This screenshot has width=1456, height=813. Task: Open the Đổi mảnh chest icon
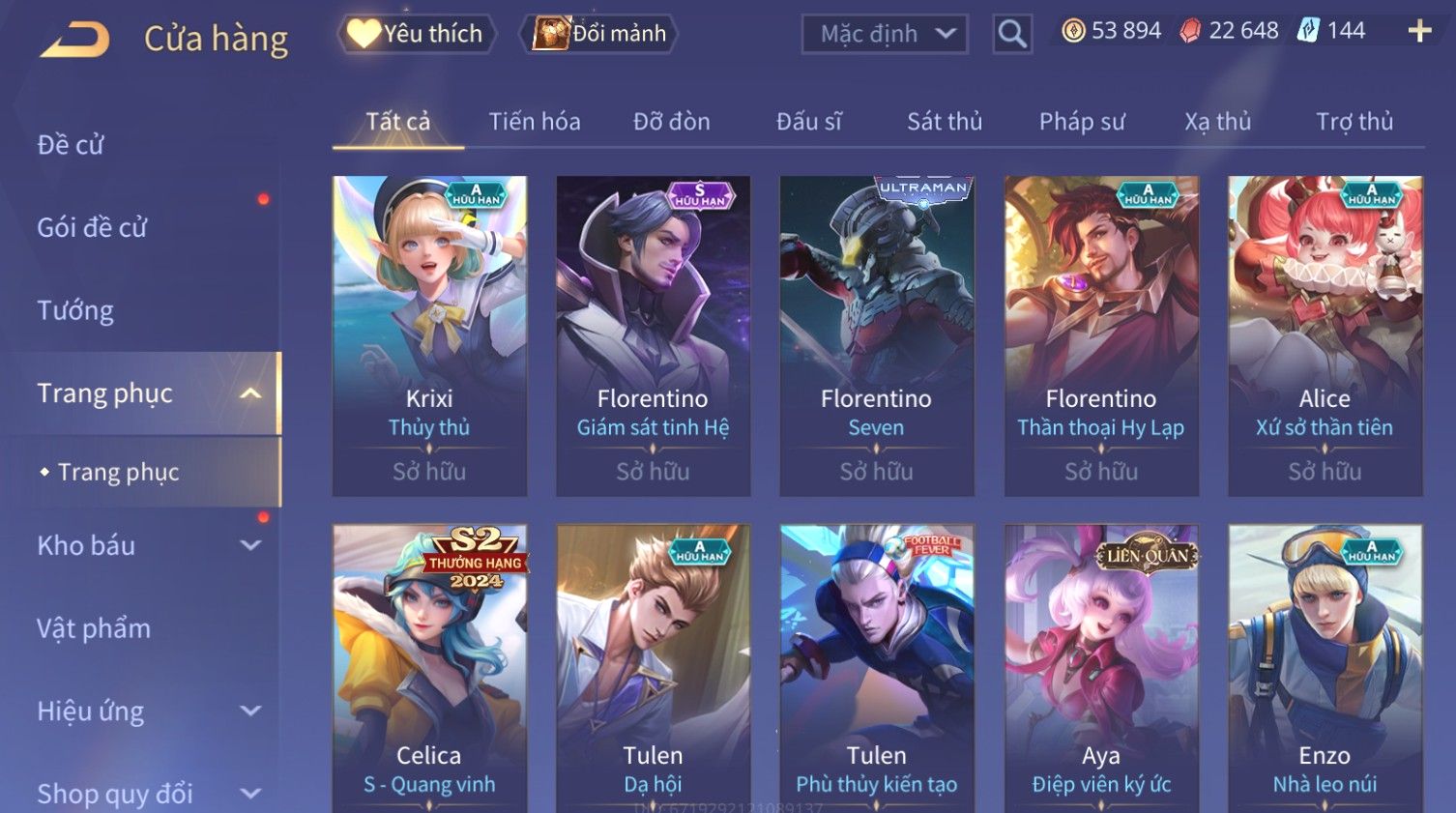(x=551, y=34)
